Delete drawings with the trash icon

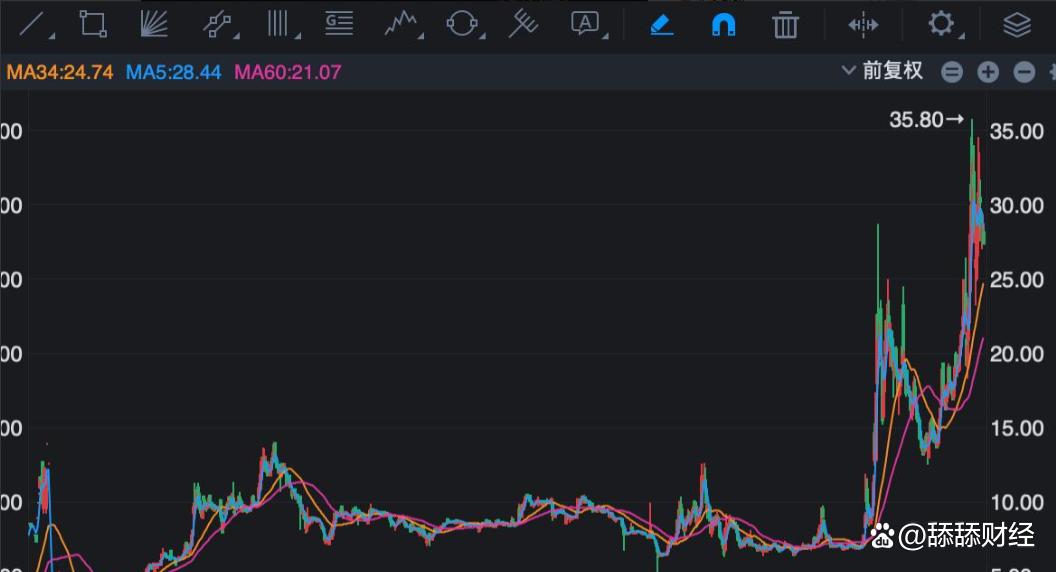(786, 24)
